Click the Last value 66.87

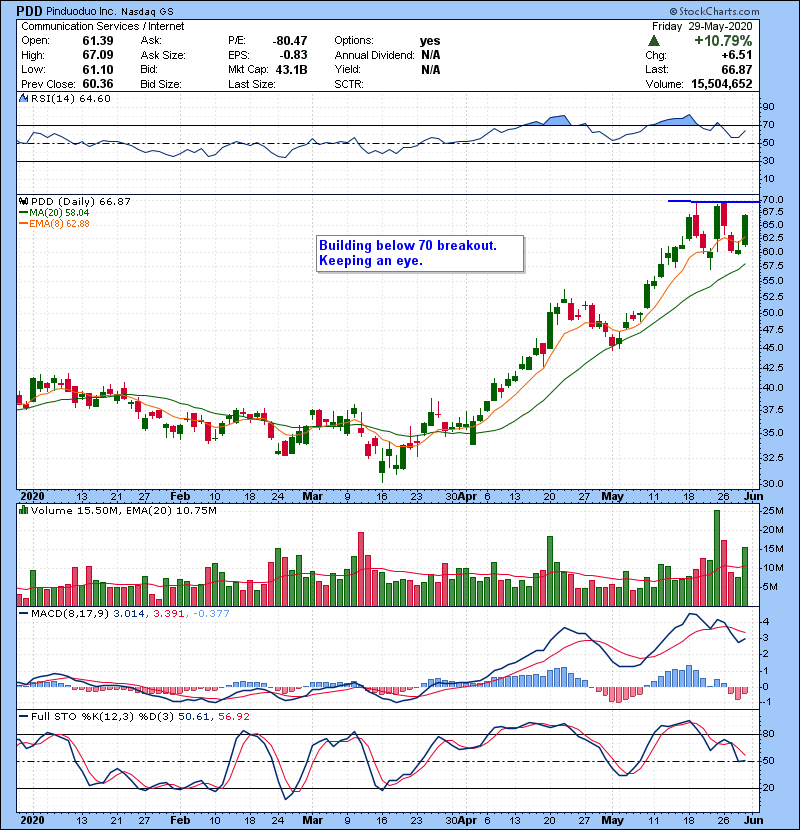tap(736, 69)
